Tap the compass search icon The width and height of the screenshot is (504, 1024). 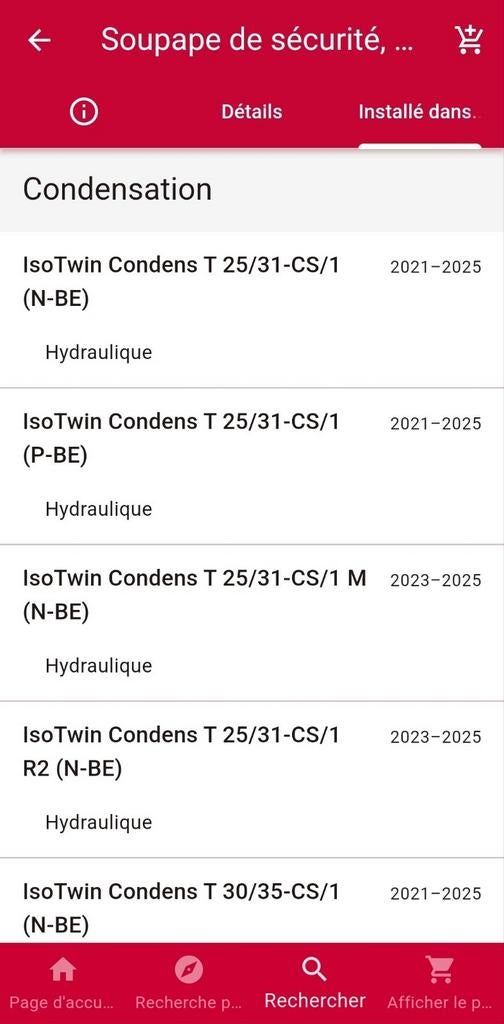(189, 970)
